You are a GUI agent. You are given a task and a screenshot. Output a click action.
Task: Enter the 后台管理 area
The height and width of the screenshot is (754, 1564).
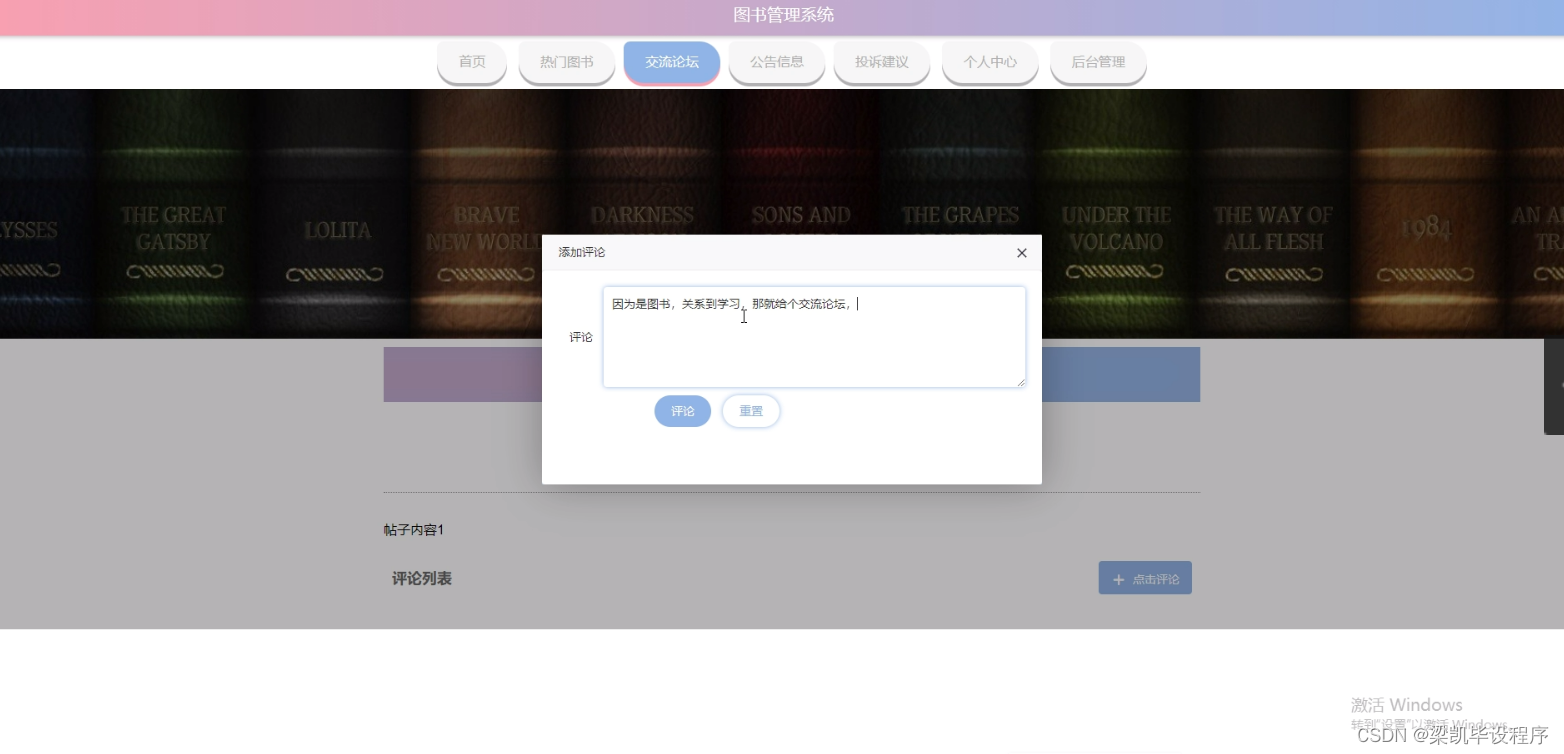click(x=1097, y=61)
